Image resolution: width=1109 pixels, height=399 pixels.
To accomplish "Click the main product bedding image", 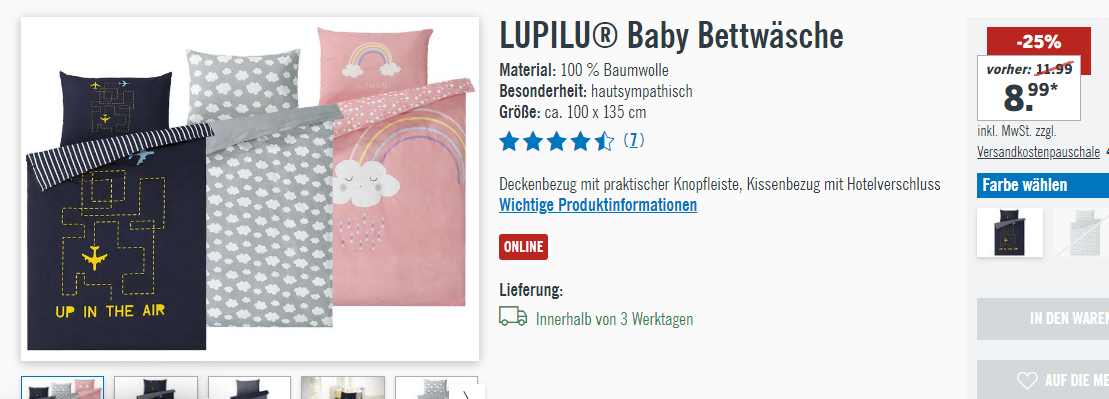I will tap(250, 189).
